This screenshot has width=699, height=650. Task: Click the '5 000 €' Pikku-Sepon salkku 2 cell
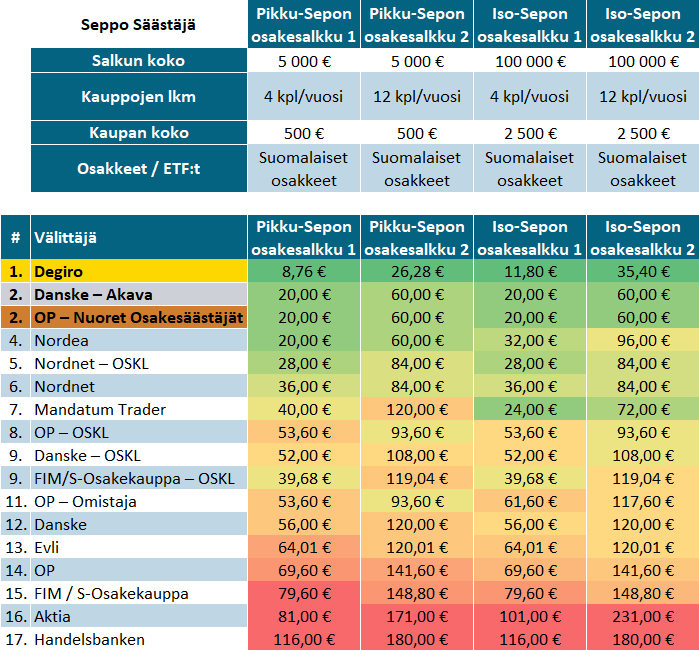417,61
